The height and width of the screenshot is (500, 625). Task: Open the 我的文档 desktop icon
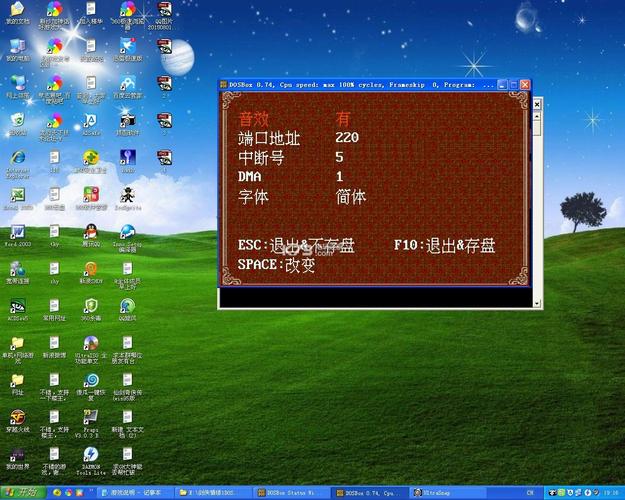pos(18,14)
